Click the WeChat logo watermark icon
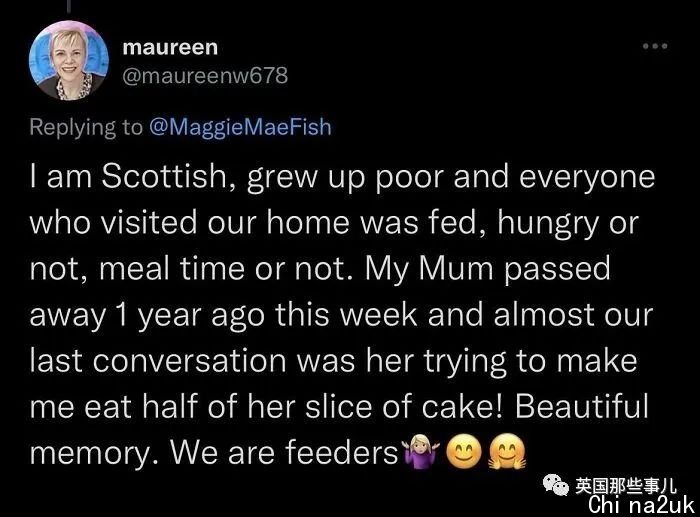 pyautogui.click(x=556, y=485)
